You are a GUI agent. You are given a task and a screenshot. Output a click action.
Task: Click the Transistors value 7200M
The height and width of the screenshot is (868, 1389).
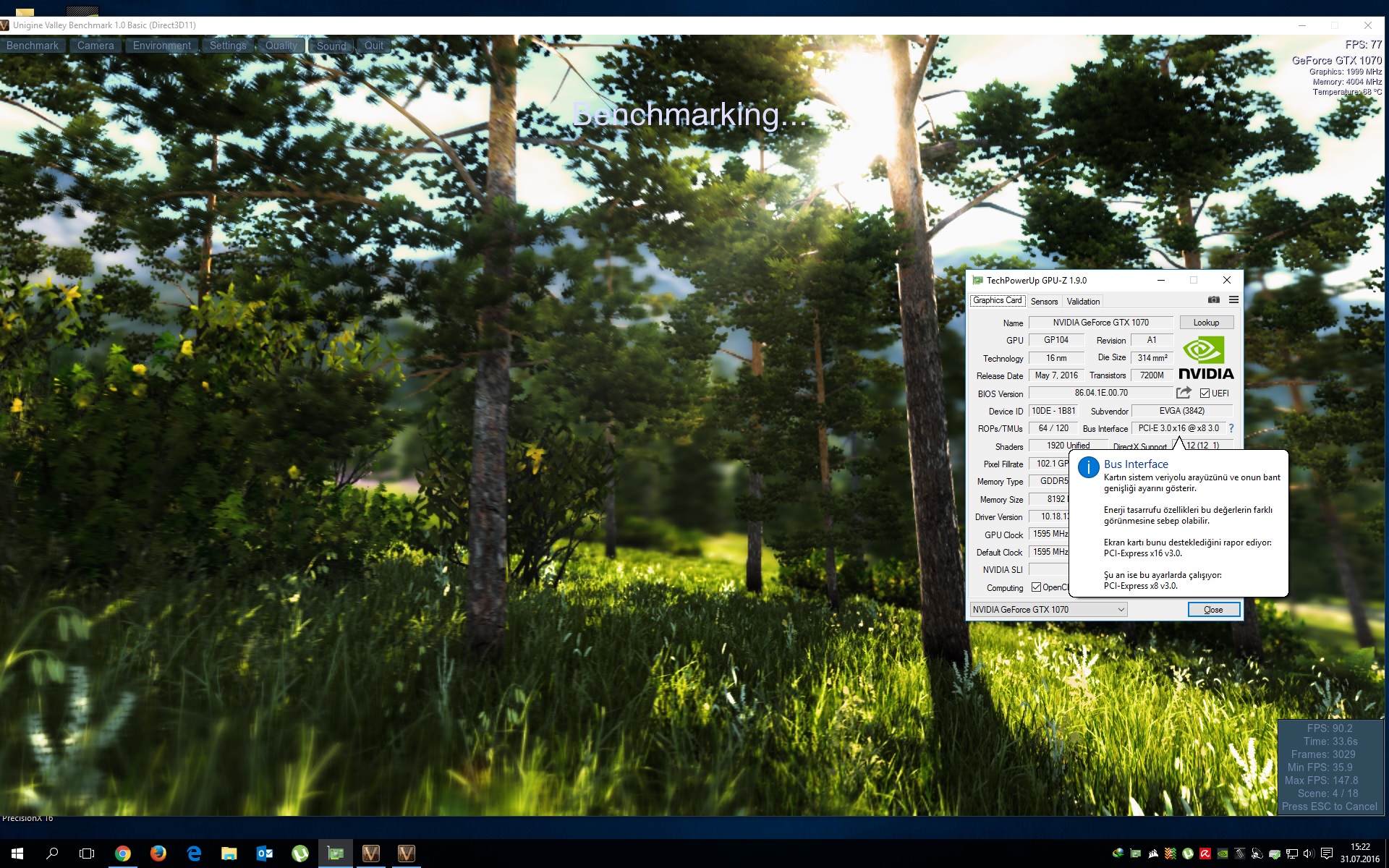pyautogui.click(x=1152, y=375)
